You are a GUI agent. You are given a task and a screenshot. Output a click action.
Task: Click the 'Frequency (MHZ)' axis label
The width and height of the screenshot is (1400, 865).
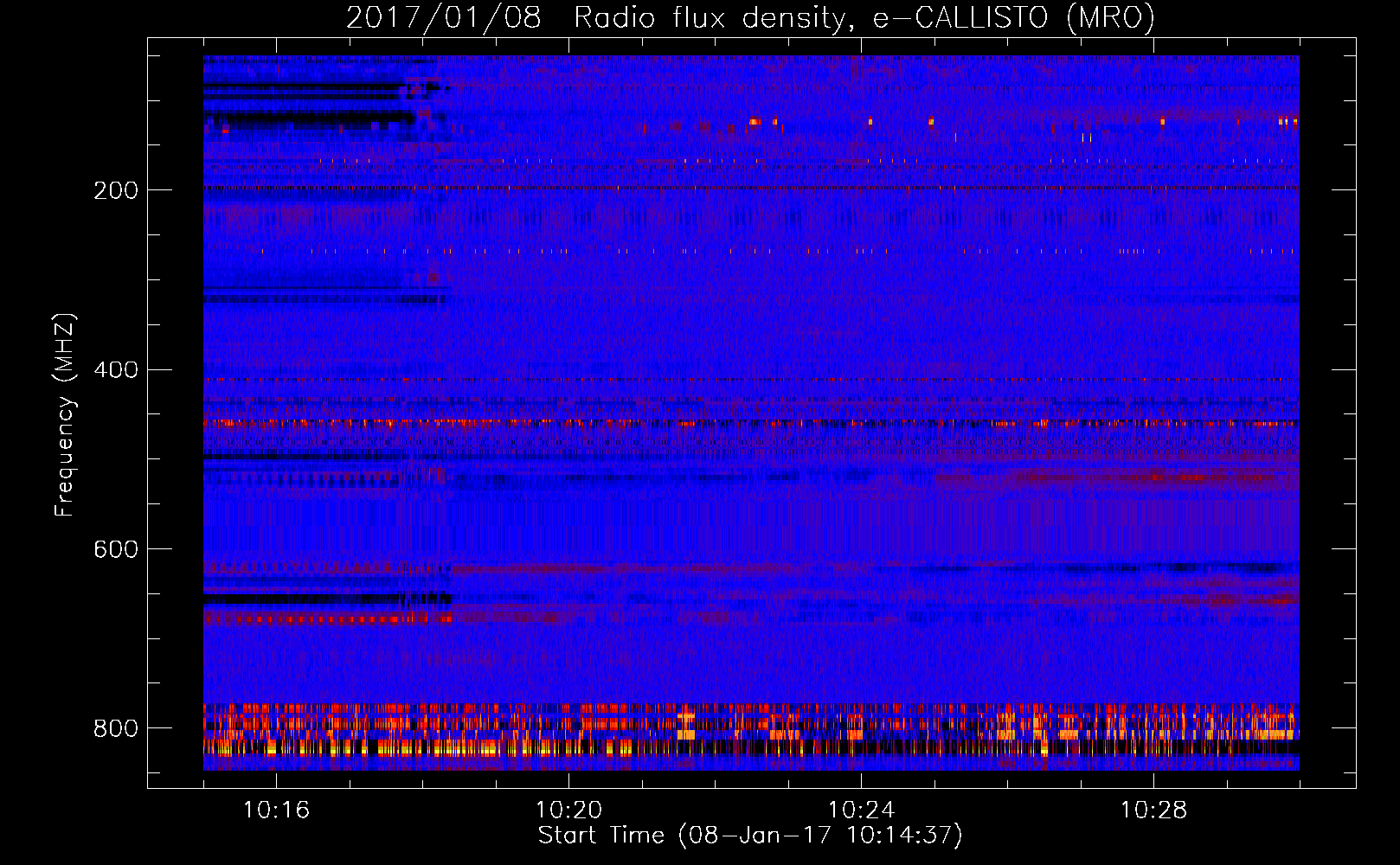tap(64, 414)
